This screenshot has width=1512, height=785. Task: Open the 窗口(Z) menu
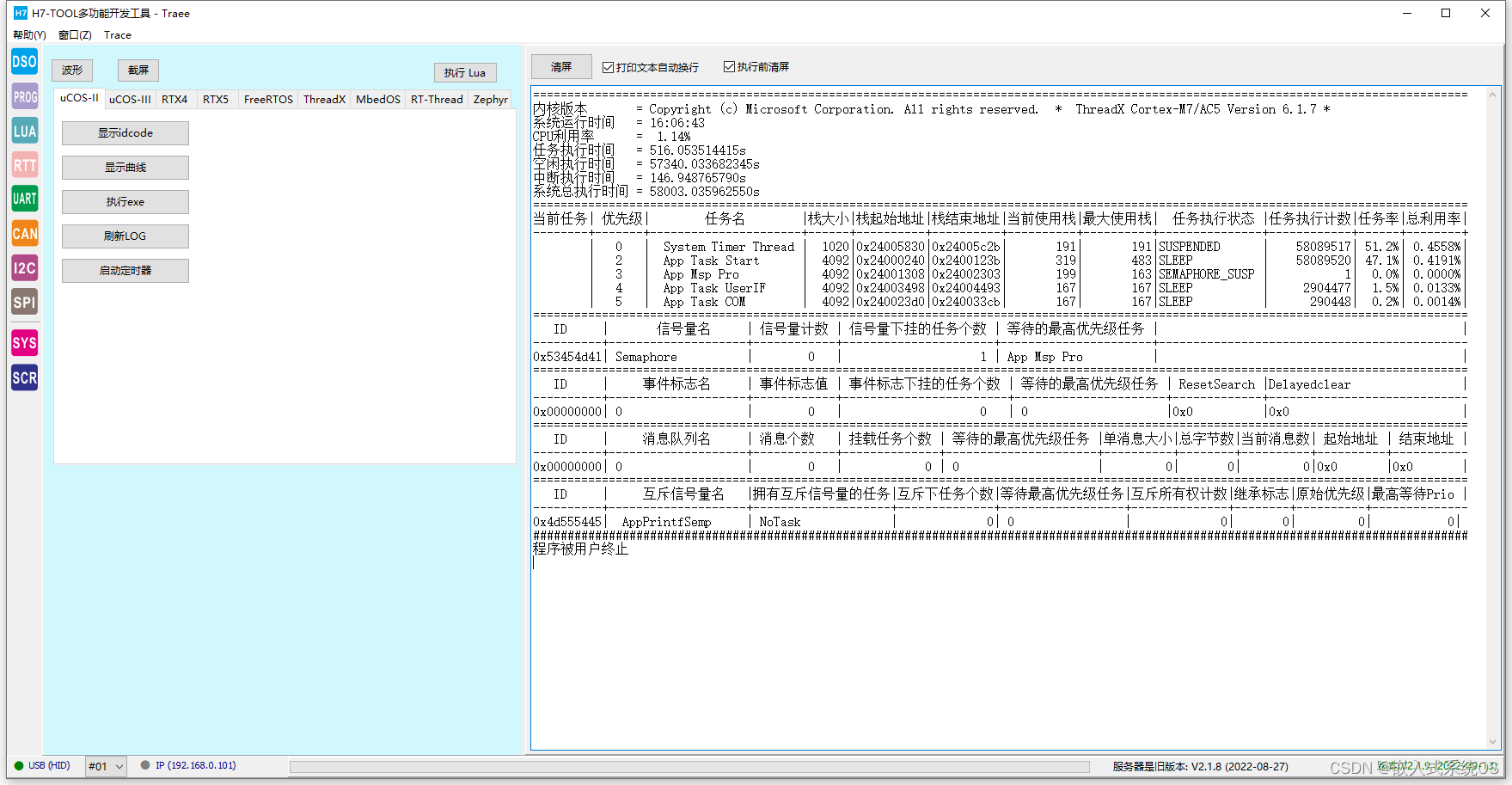pos(75,35)
